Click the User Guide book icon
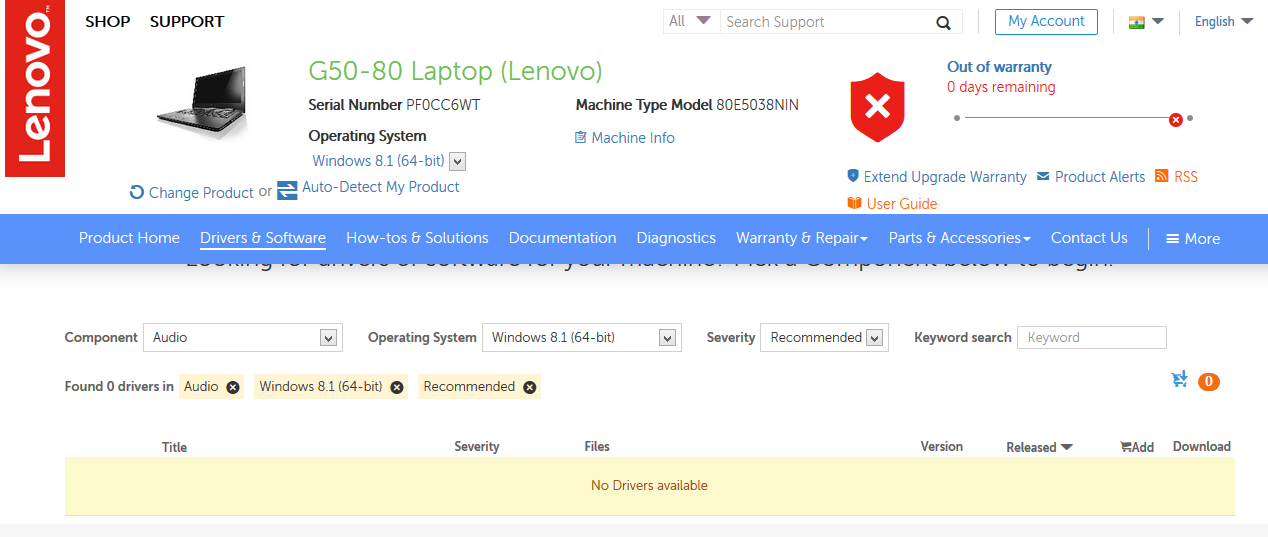The width and height of the screenshot is (1268, 537). (854, 203)
